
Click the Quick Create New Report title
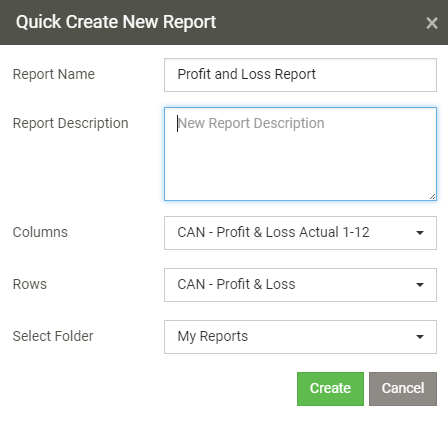[x=116, y=22]
